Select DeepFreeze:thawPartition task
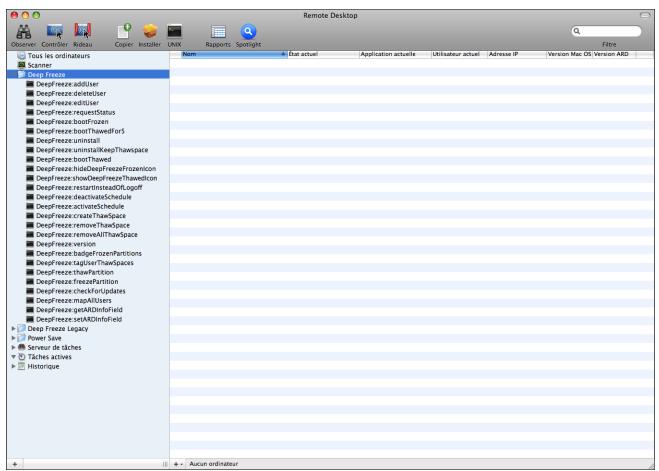 click(x=74, y=272)
